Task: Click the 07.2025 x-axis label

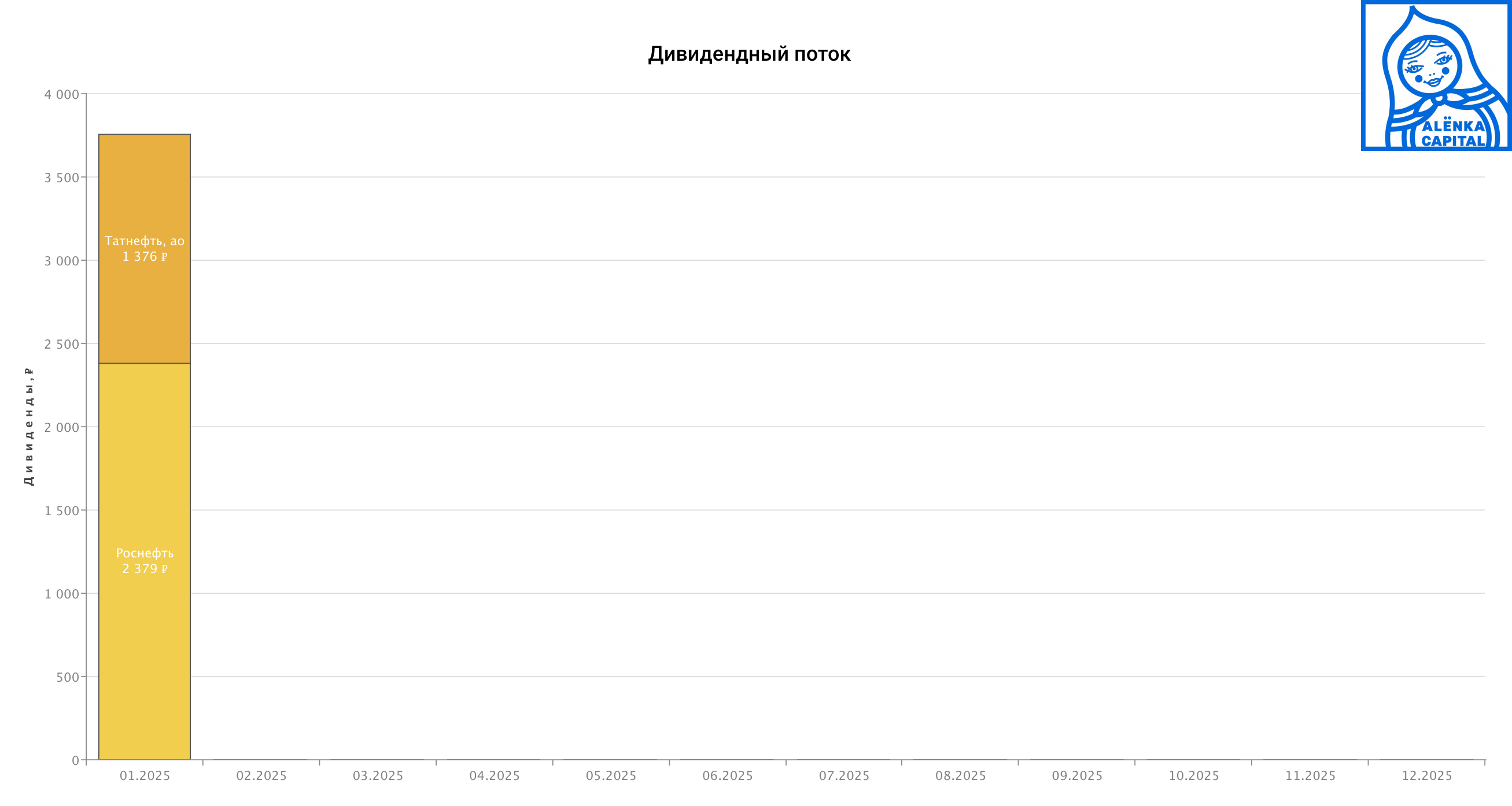Action: pyautogui.click(x=844, y=775)
